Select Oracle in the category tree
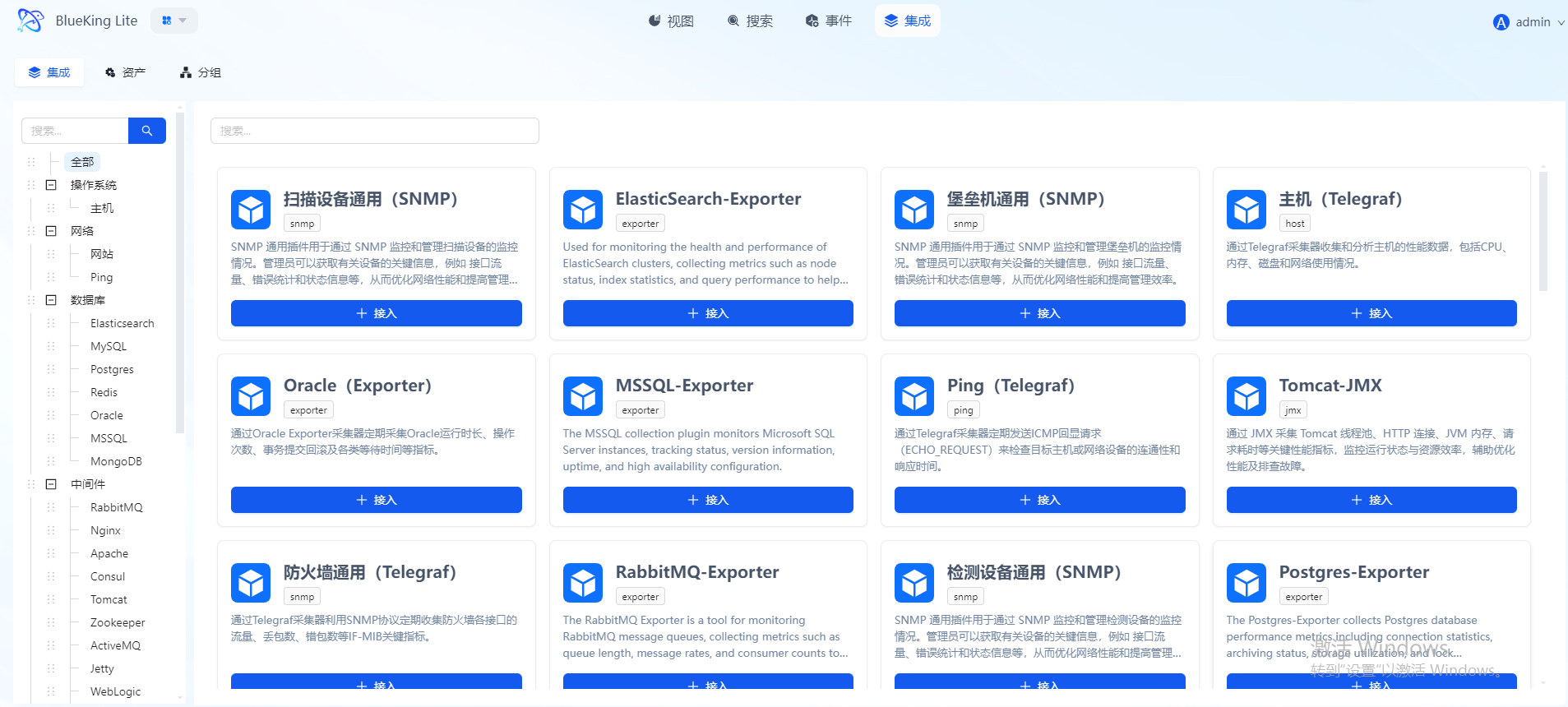Image resolution: width=1568 pixels, height=707 pixels. 107,415
